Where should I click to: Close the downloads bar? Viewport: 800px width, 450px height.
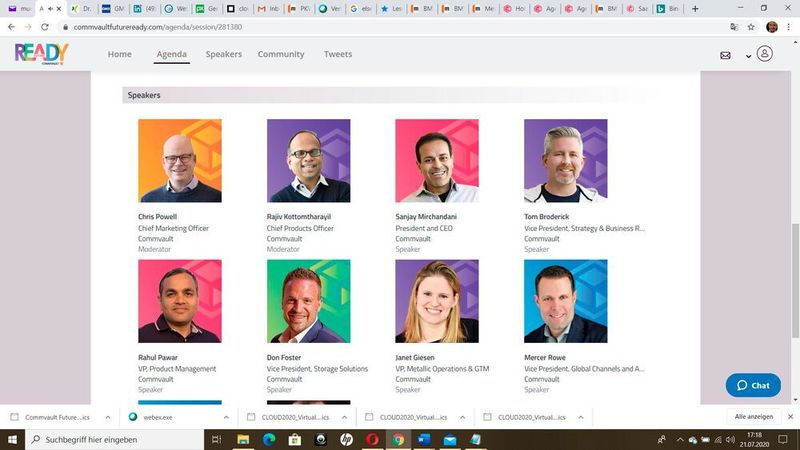790,417
